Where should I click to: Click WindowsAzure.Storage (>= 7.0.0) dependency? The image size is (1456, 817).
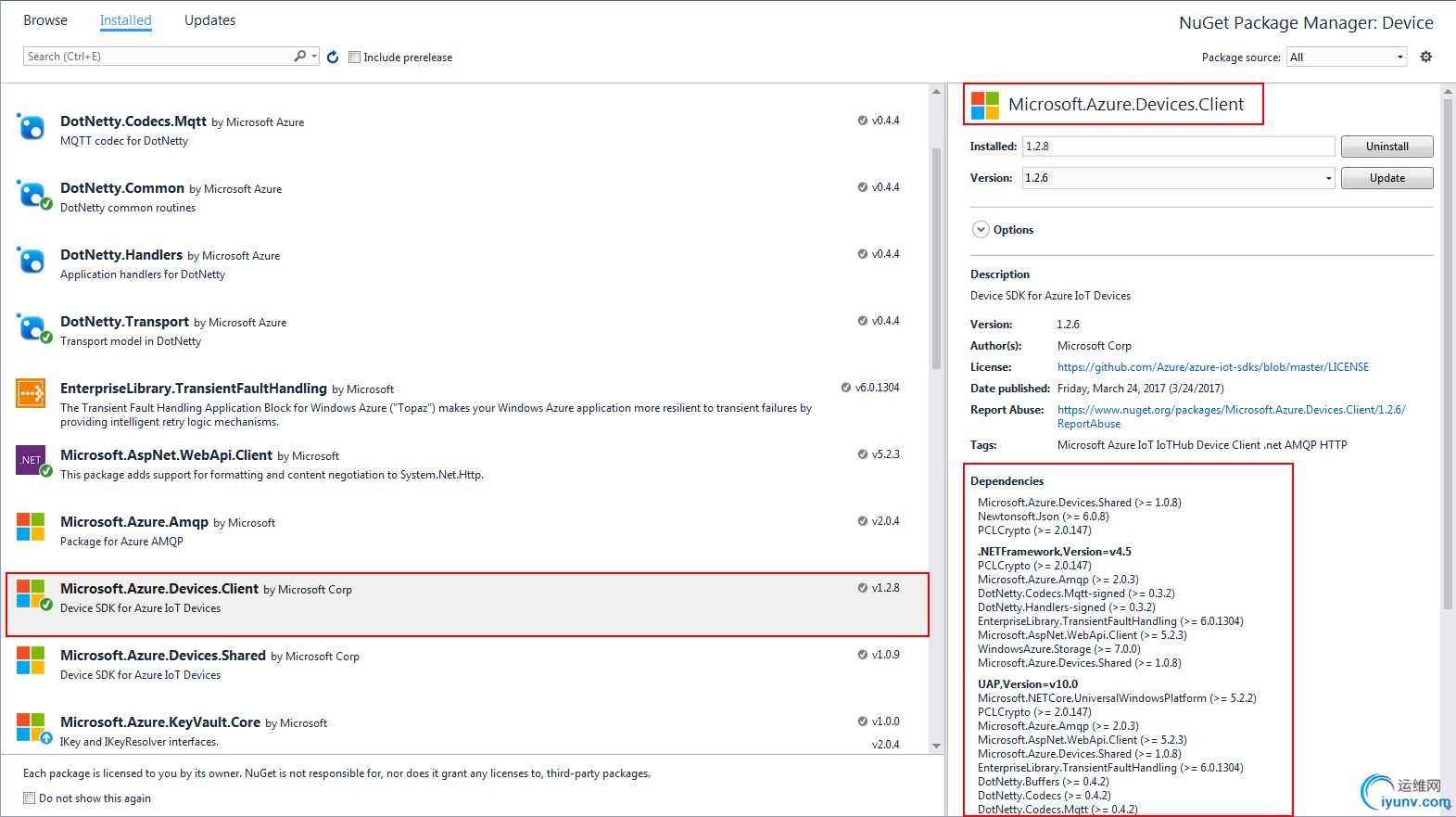[x=1059, y=649]
